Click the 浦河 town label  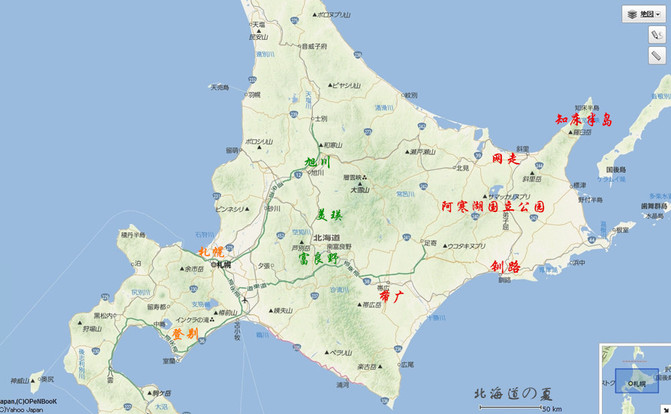[x=342, y=385]
